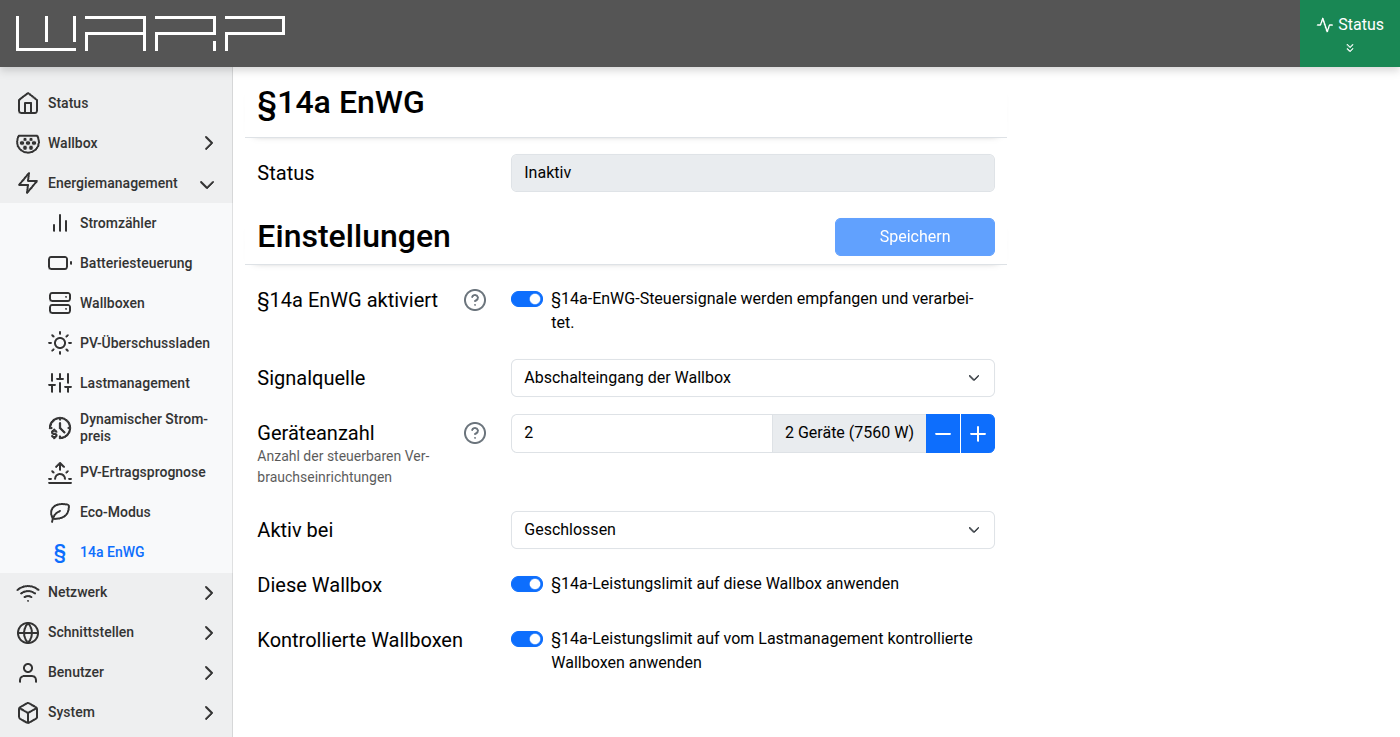Click the System box icon

tap(28, 712)
